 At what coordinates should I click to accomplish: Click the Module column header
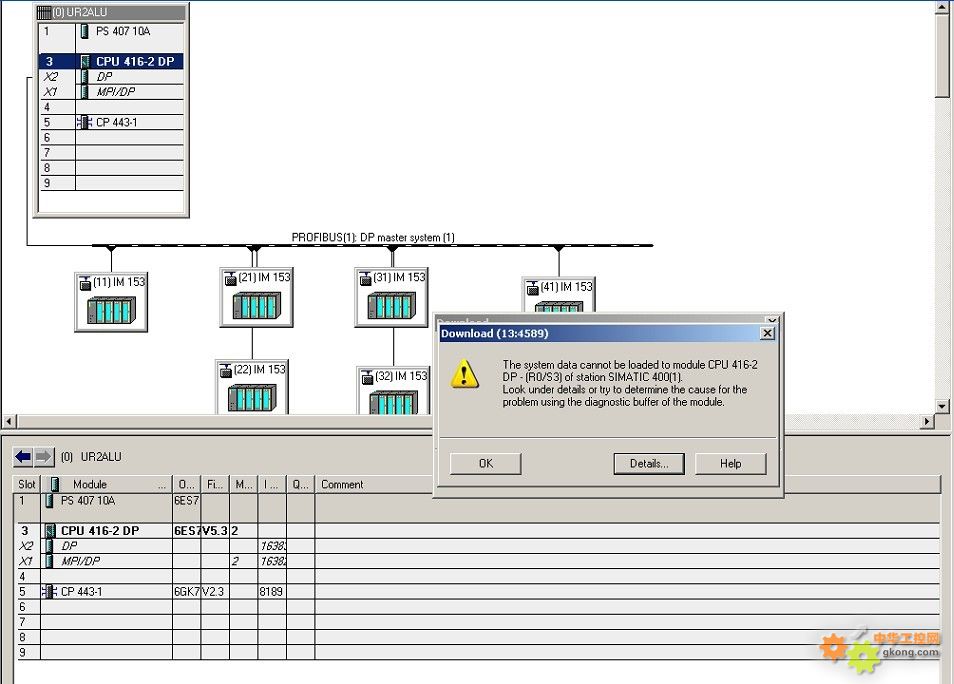(106, 484)
